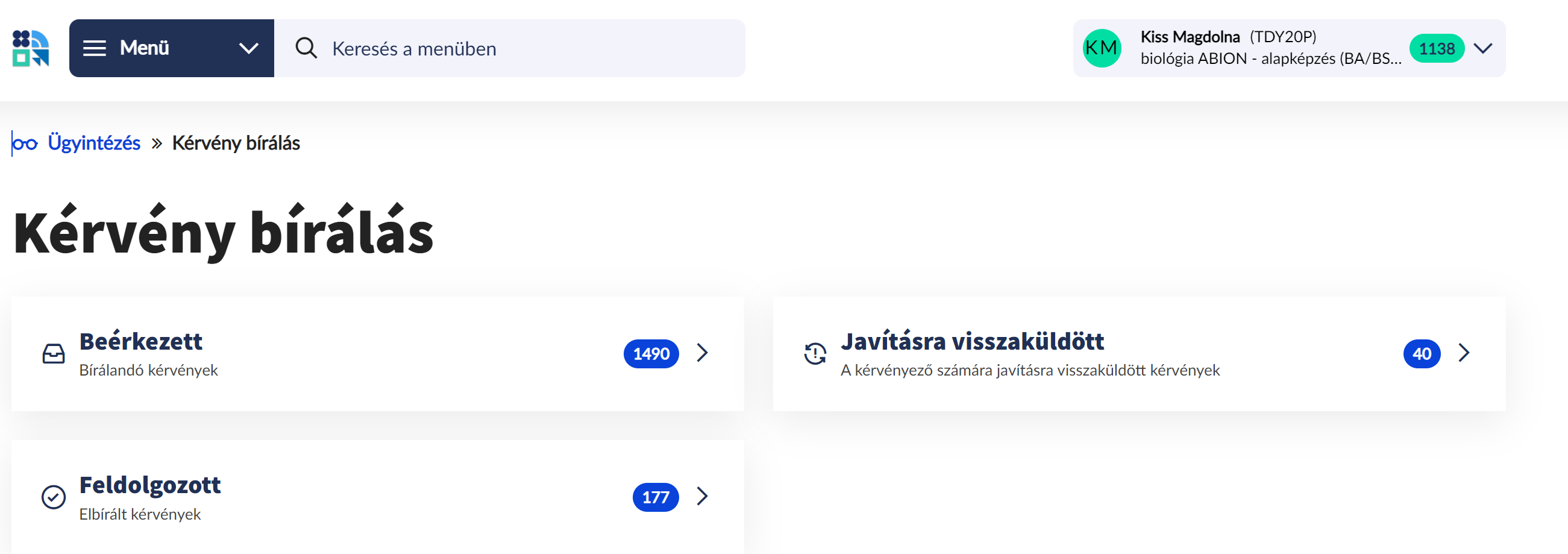1568x554 pixels.
Task: Click the sync icon beside Javításra visszaküldött
Action: (815, 353)
